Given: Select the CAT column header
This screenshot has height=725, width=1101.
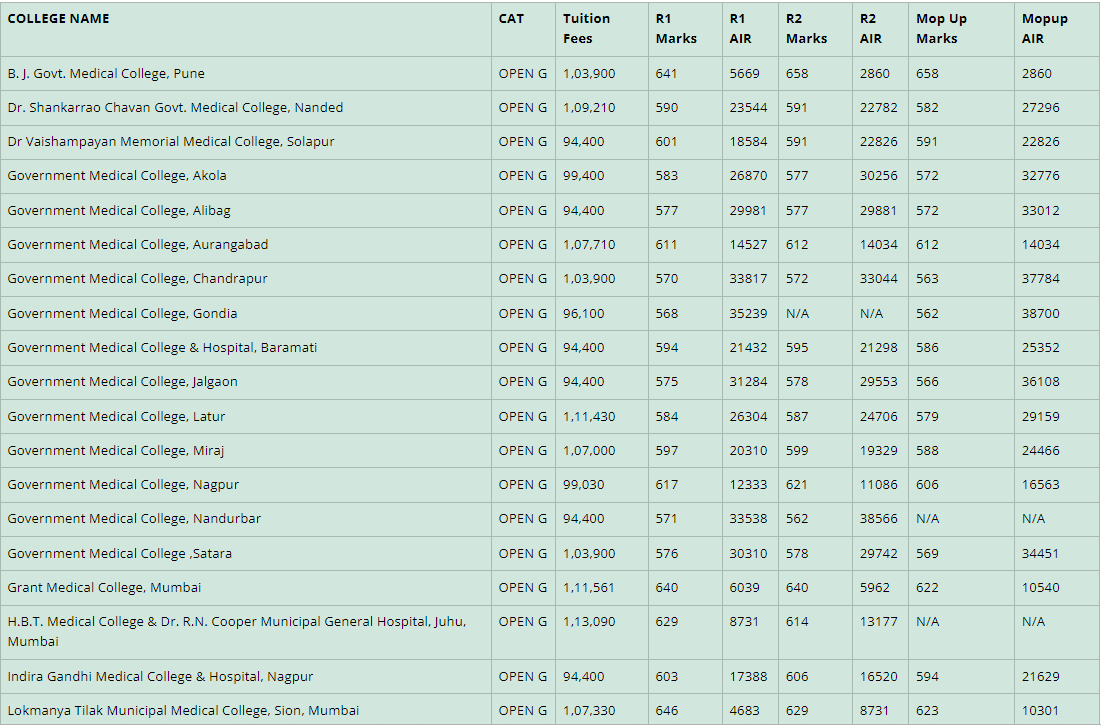Looking at the screenshot, I should pyautogui.click(x=511, y=18).
